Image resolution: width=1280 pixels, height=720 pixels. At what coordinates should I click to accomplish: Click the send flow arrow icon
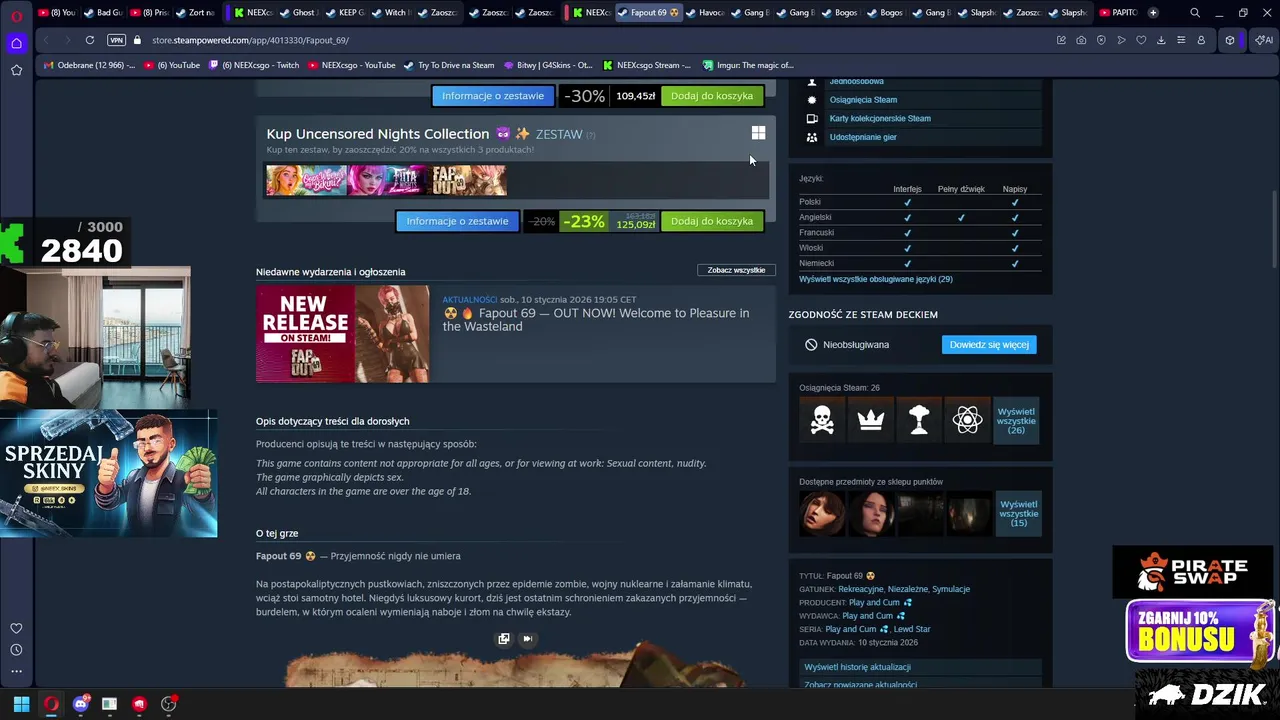(1121, 40)
